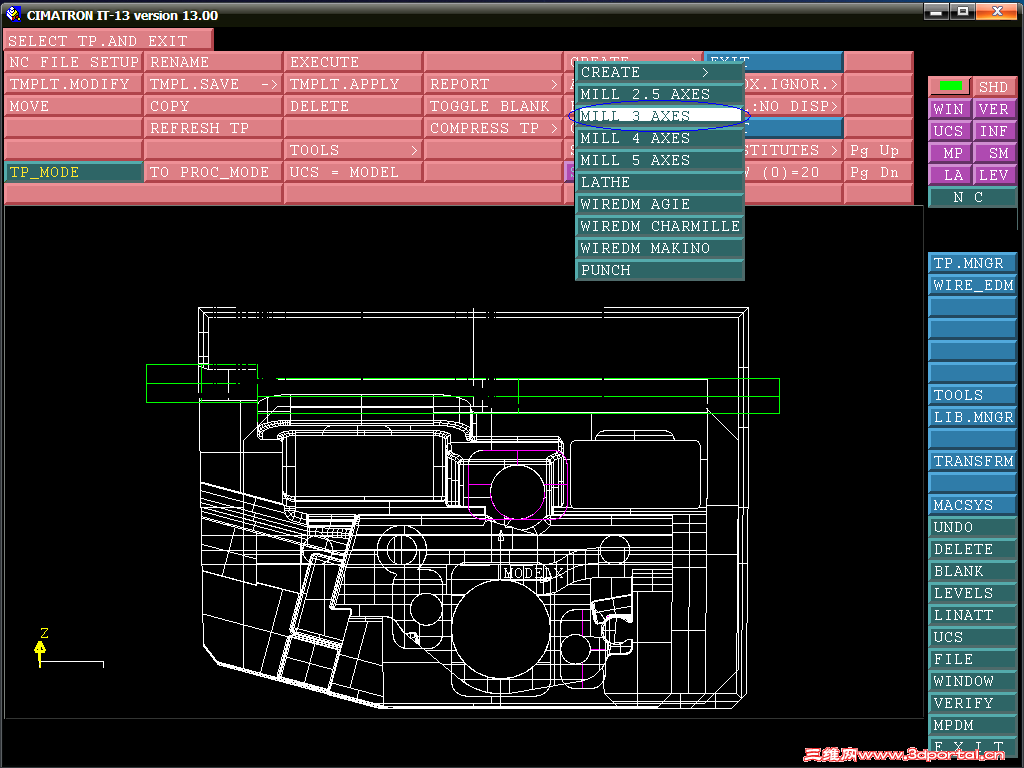Image resolution: width=1024 pixels, height=768 pixels.
Task: Expand the COMPRESS TP submenu
Action: pyautogui.click(x=493, y=128)
